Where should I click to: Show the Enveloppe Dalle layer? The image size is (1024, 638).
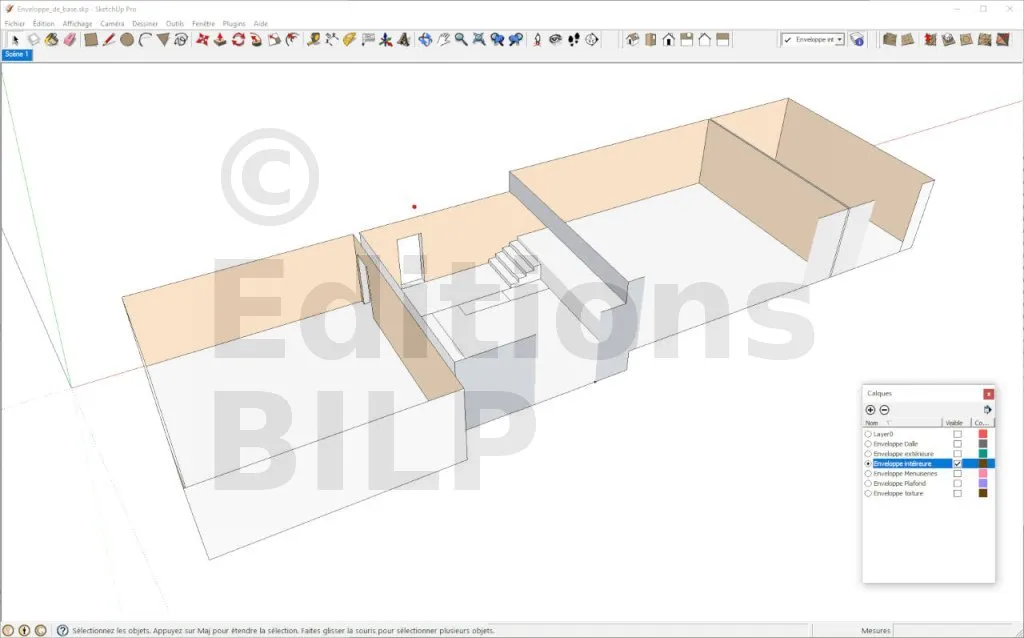click(x=957, y=444)
